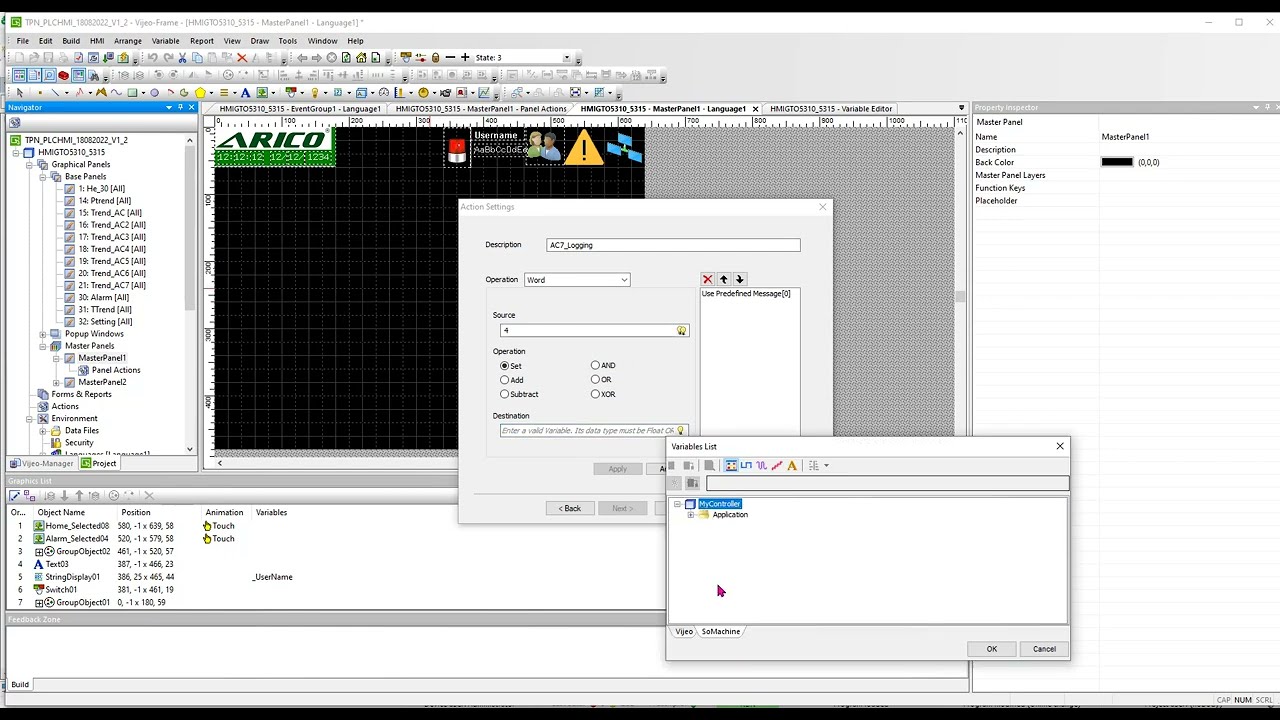The image size is (1280, 720).
Task: Click the red Delete X icon in the main toolbar
Action: coord(242,57)
